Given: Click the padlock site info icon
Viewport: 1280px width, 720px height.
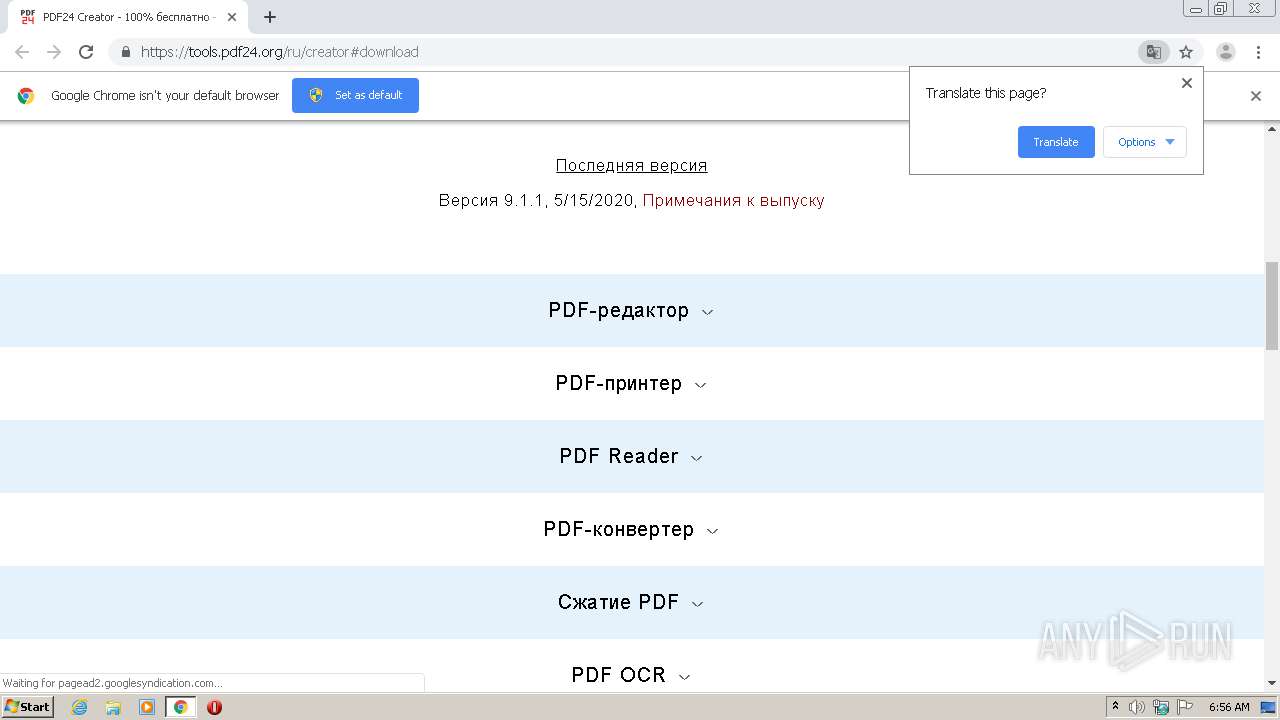Looking at the screenshot, I should [125, 52].
